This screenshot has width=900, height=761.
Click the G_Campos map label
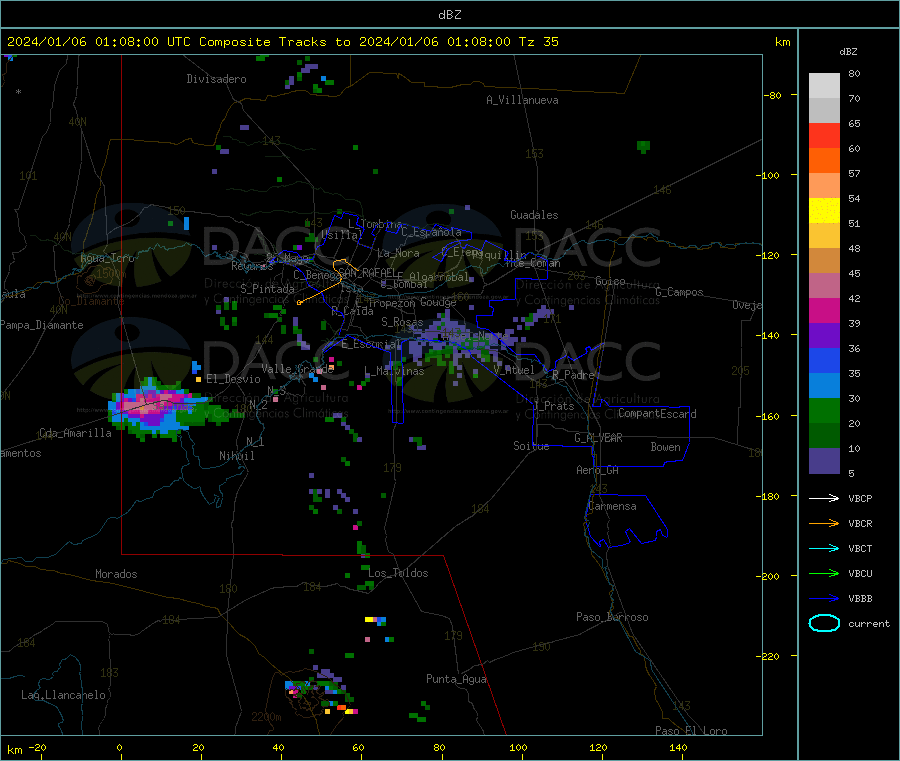(679, 292)
